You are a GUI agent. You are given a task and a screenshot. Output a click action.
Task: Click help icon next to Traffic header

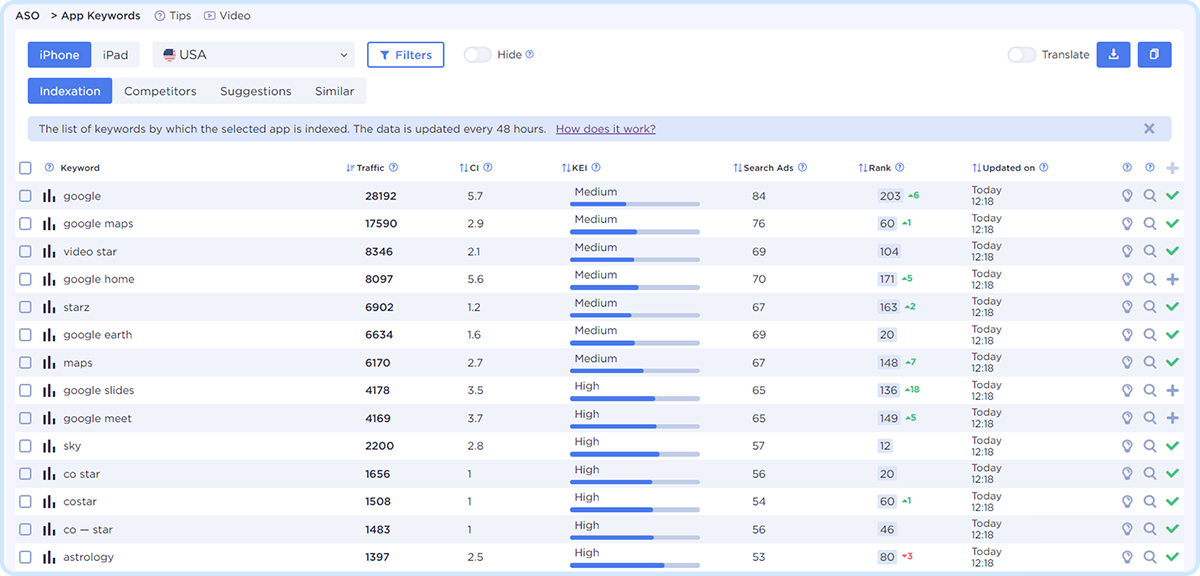(x=393, y=168)
